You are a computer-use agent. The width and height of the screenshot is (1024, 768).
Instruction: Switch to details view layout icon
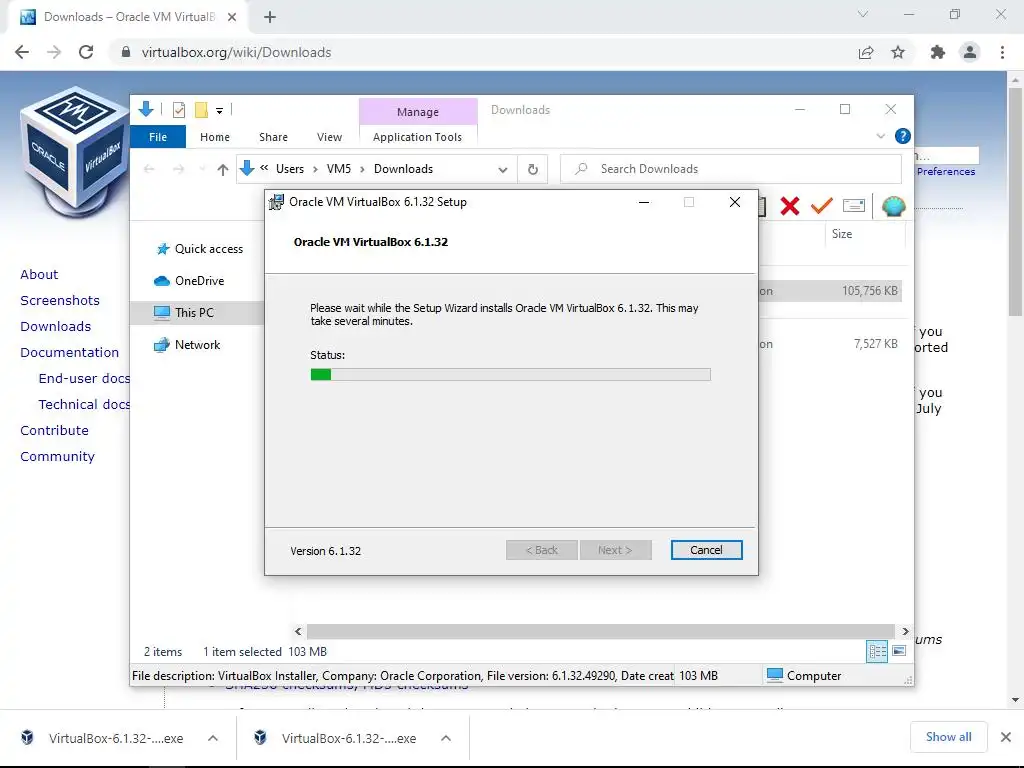coord(877,651)
